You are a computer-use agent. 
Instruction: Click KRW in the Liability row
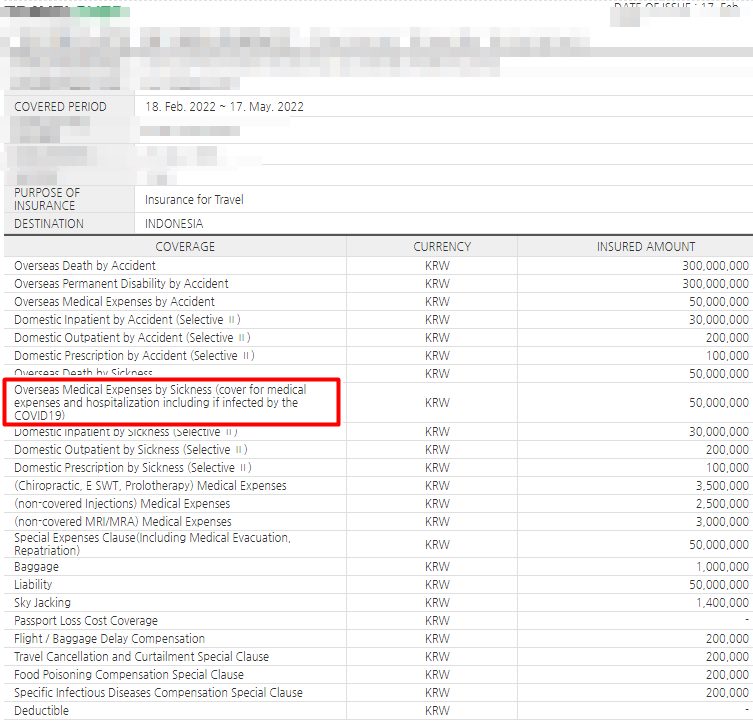click(x=437, y=585)
